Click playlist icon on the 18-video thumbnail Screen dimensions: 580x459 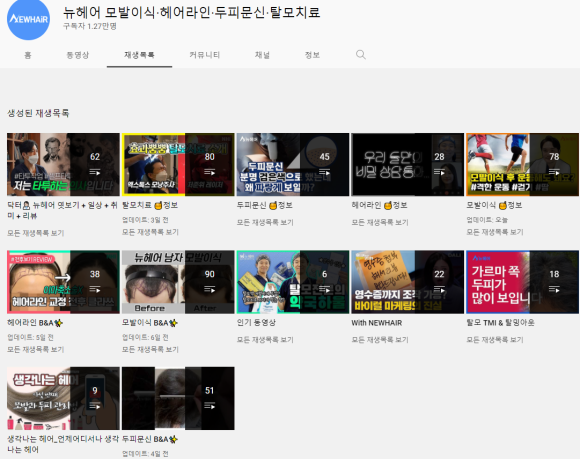[554, 289]
